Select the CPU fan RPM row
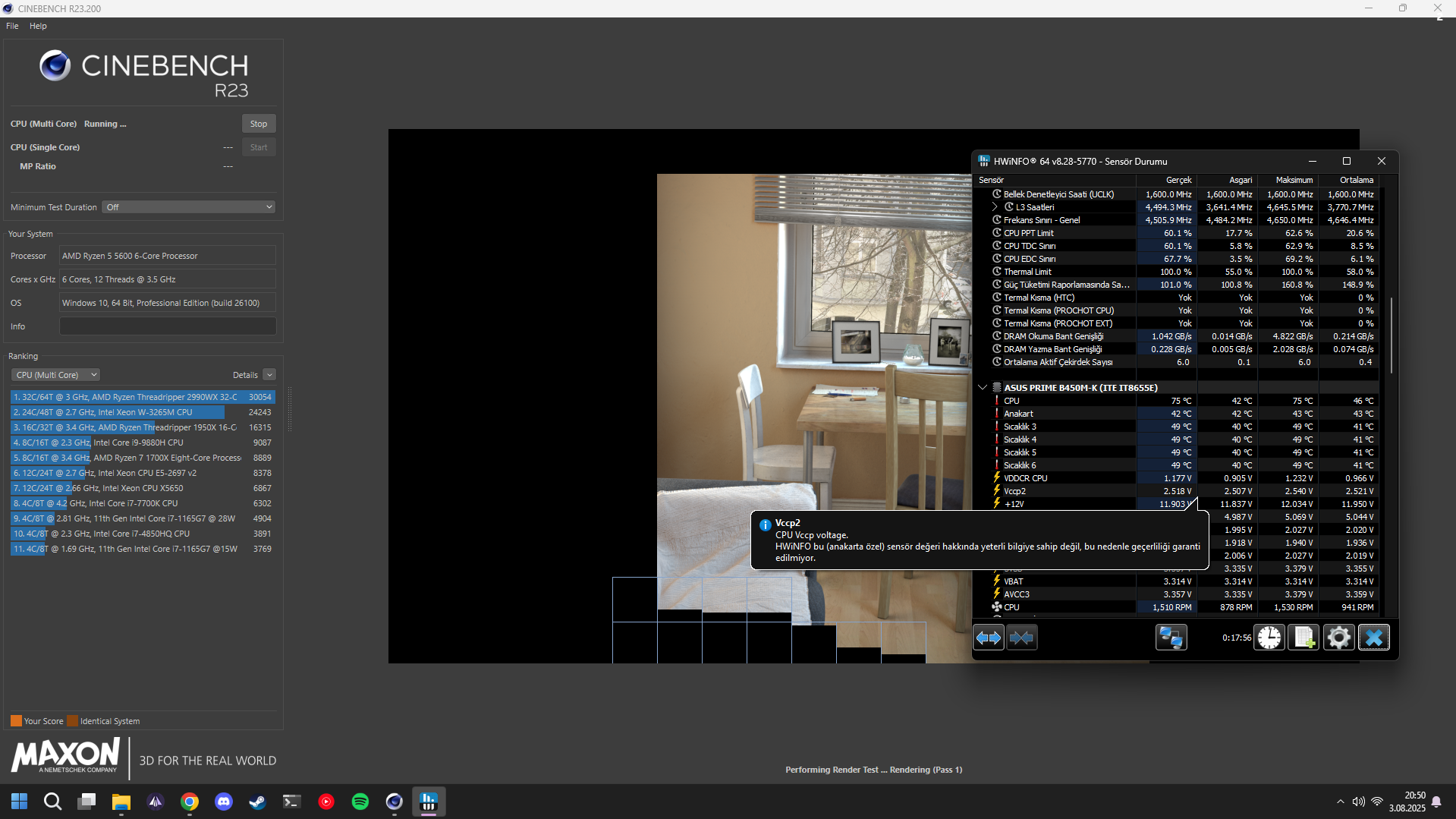The image size is (1456, 819). 1176,607
